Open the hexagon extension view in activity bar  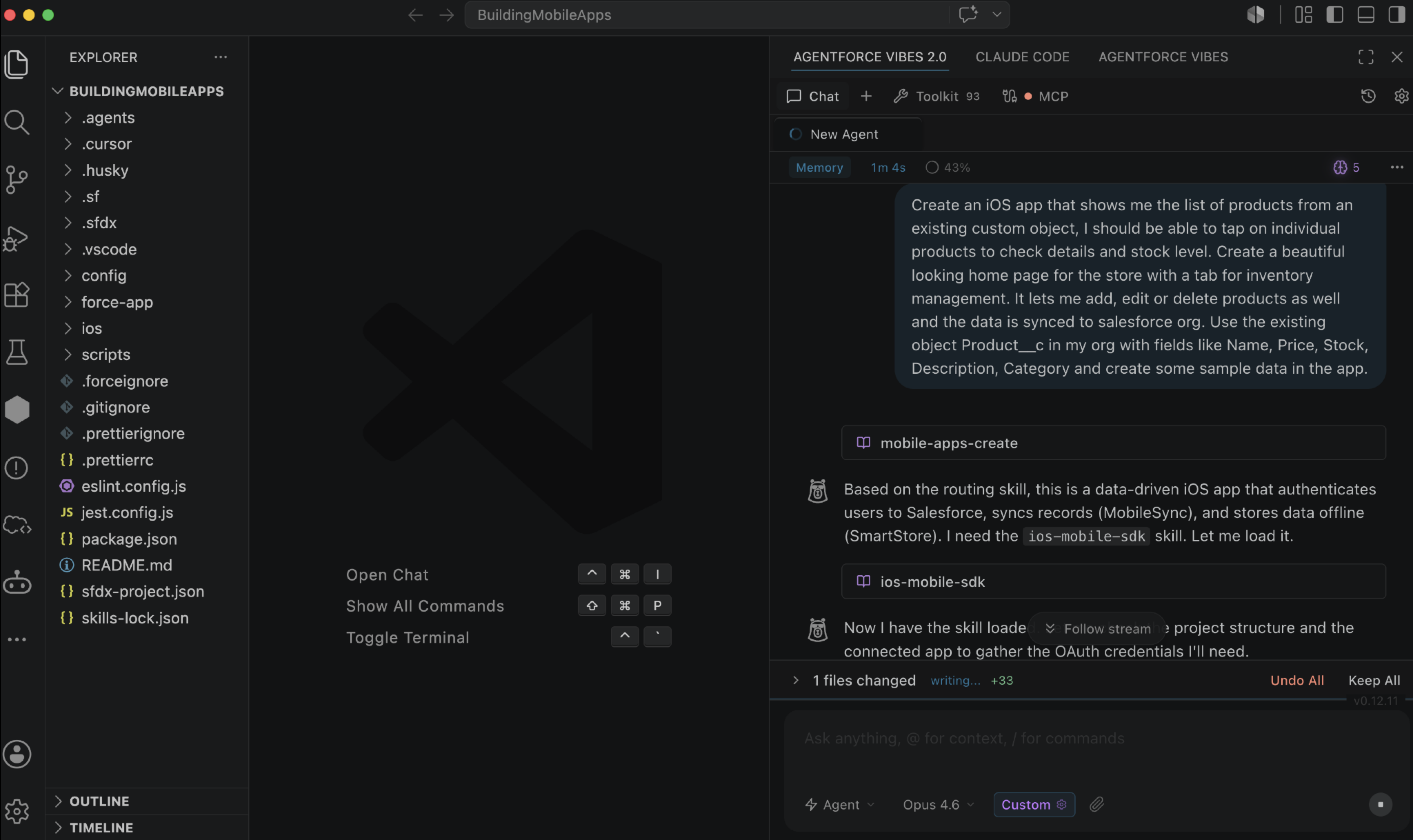[17, 409]
